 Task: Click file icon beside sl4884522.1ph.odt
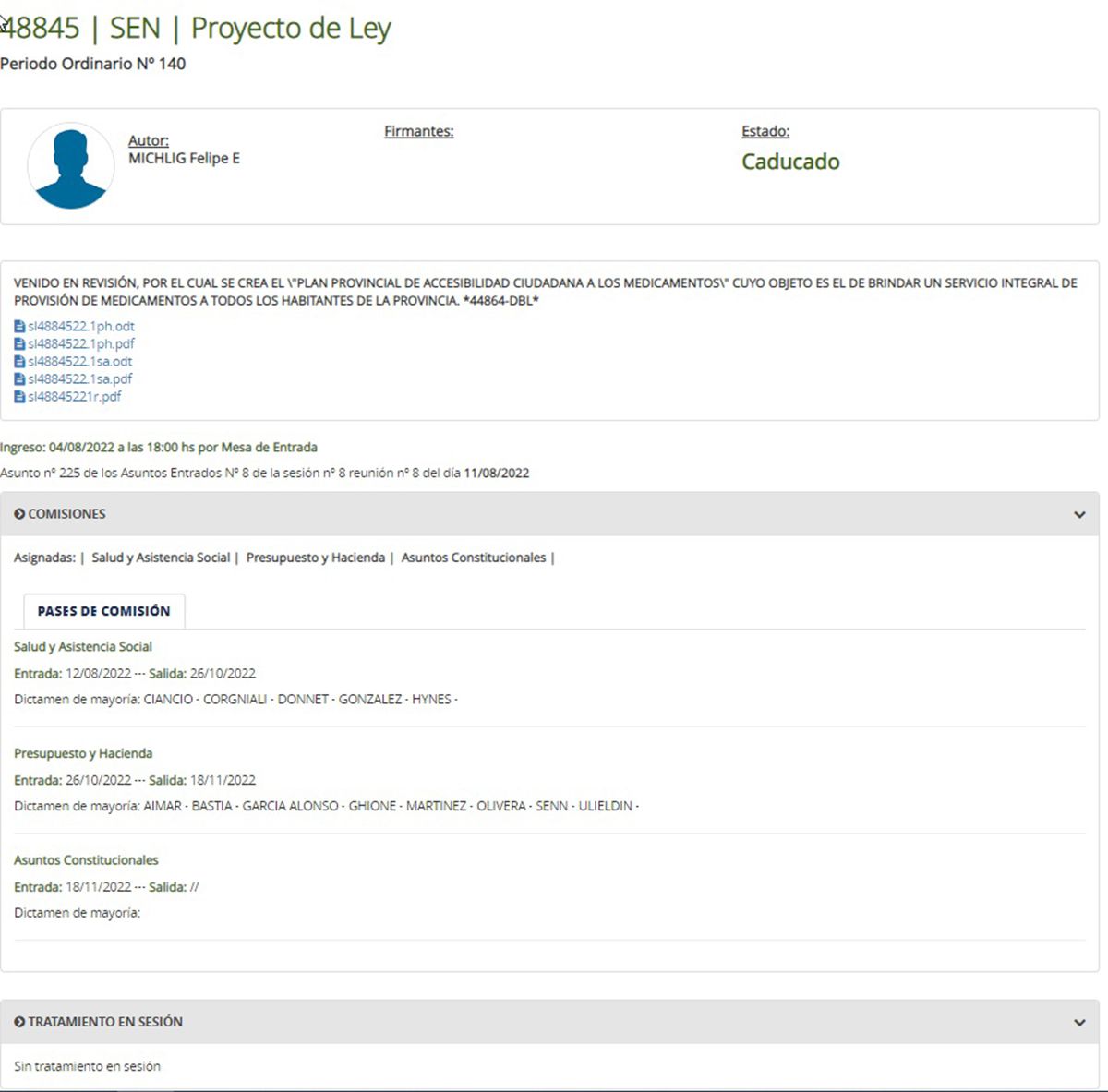tap(19, 327)
